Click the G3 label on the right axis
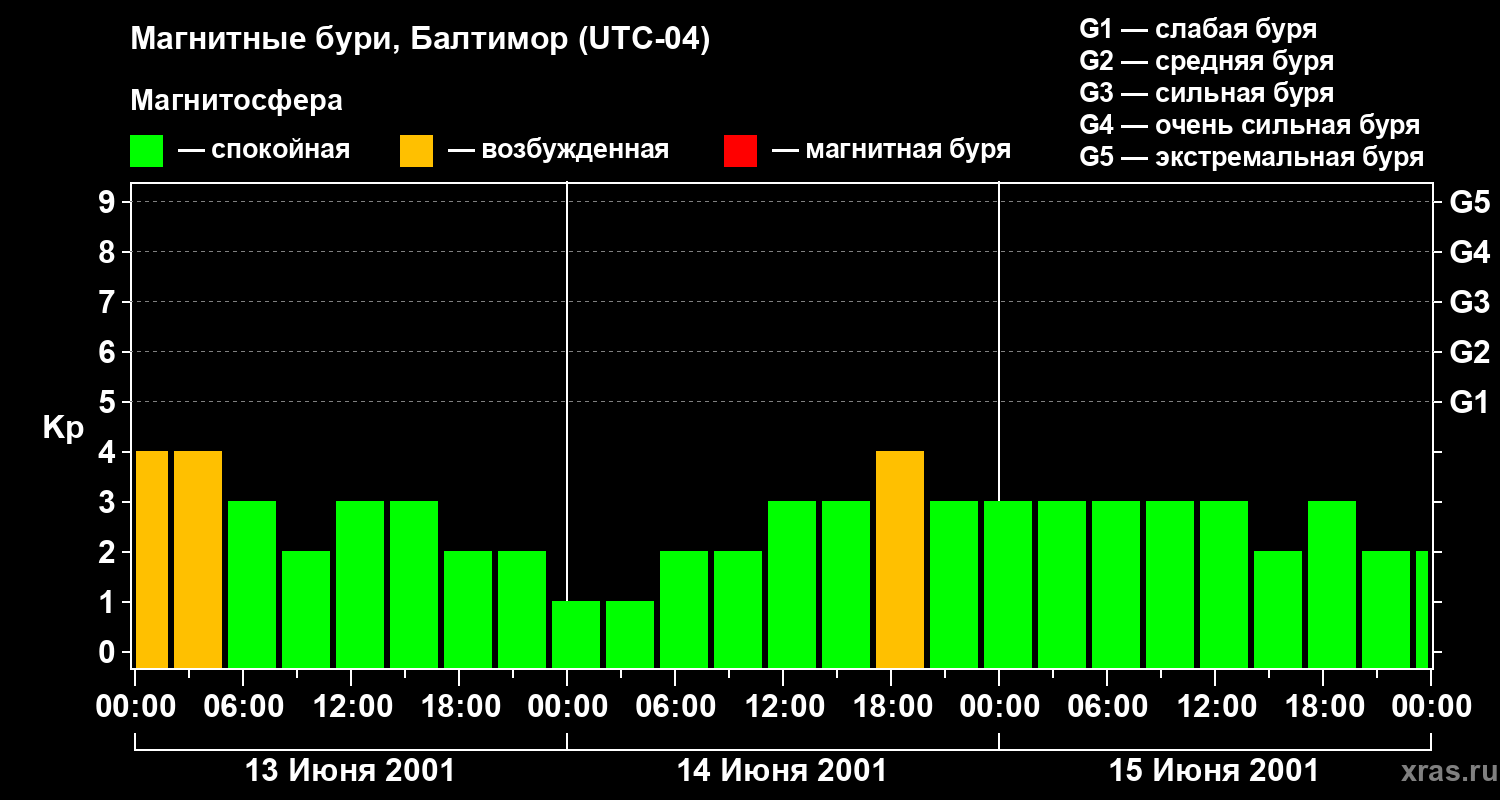The height and width of the screenshot is (800, 1500). click(x=1469, y=302)
